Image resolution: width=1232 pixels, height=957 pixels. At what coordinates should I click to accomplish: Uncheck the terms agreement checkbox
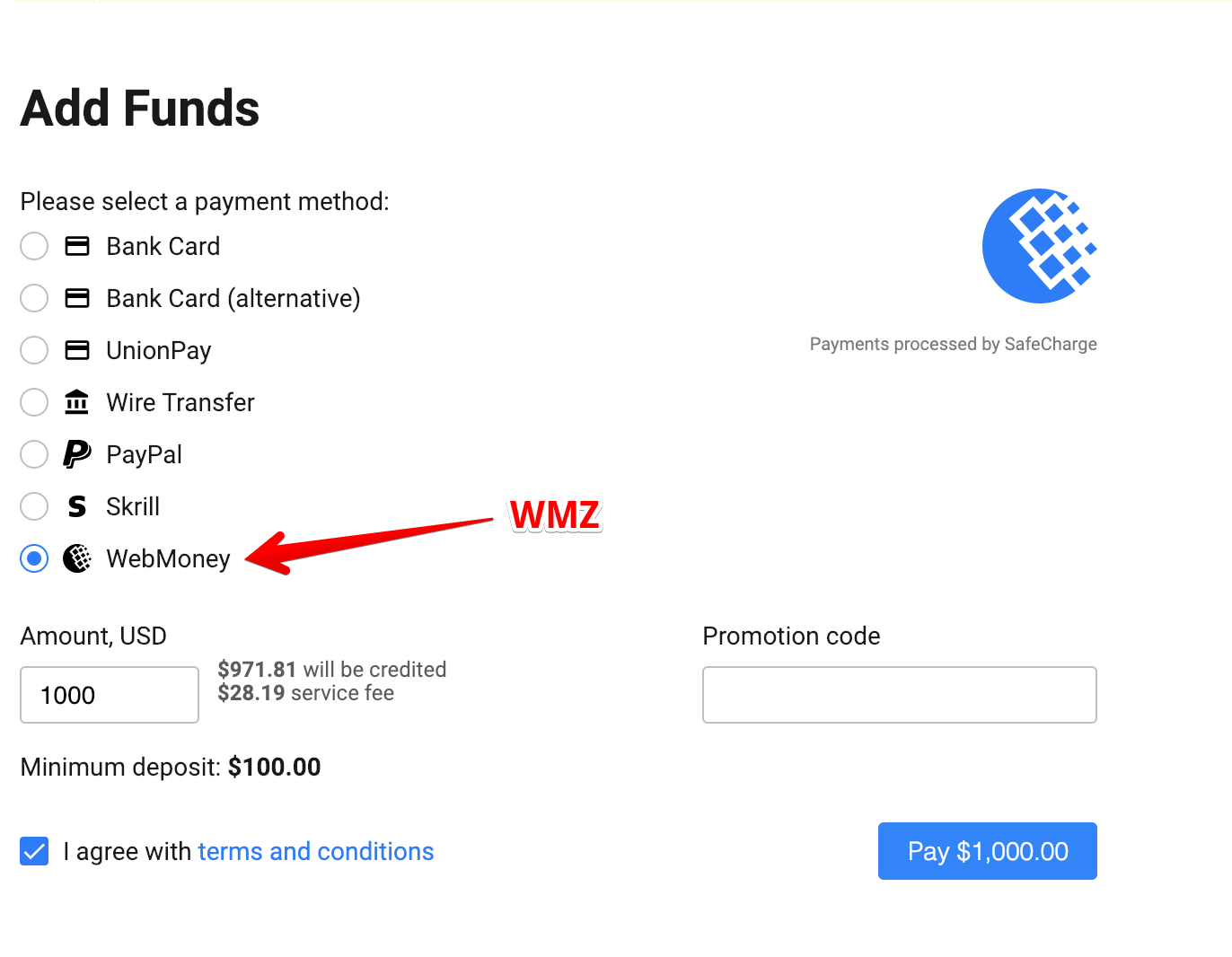tap(34, 851)
